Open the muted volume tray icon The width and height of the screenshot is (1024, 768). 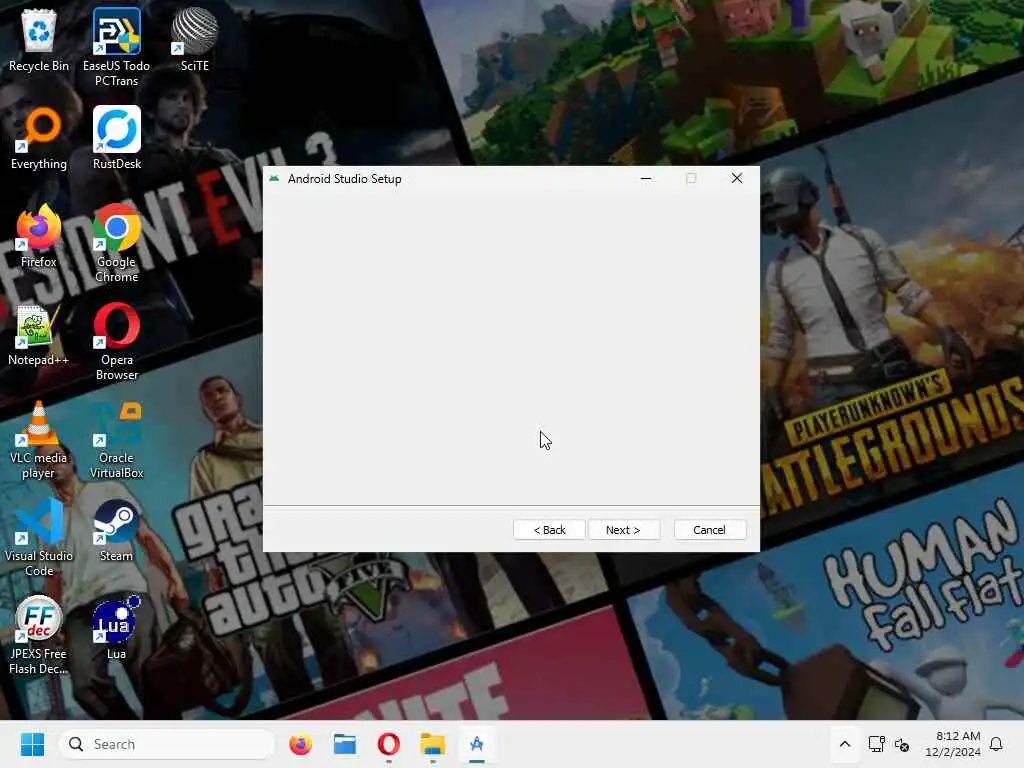[x=902, y=744]
